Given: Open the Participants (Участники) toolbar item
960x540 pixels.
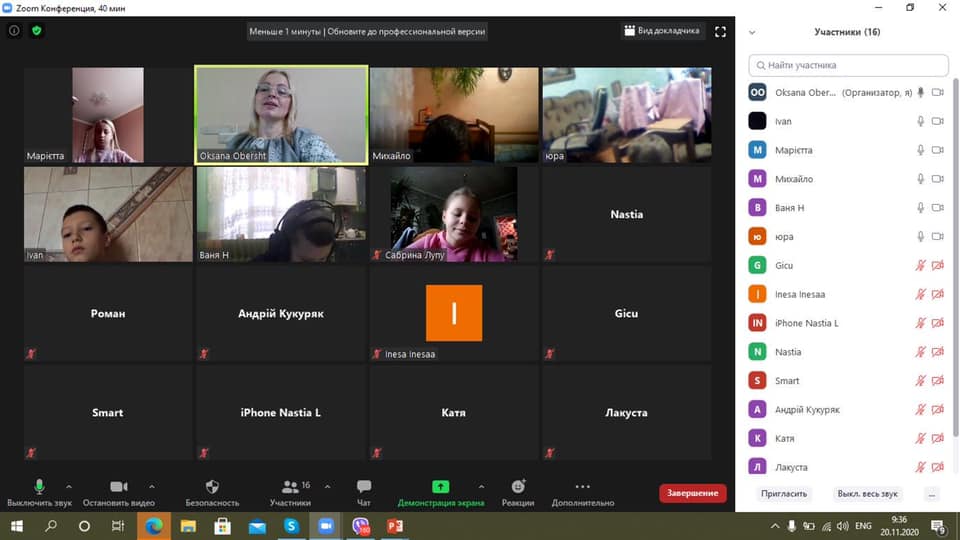Looking at the screenshot, I should tap(291, 487).
